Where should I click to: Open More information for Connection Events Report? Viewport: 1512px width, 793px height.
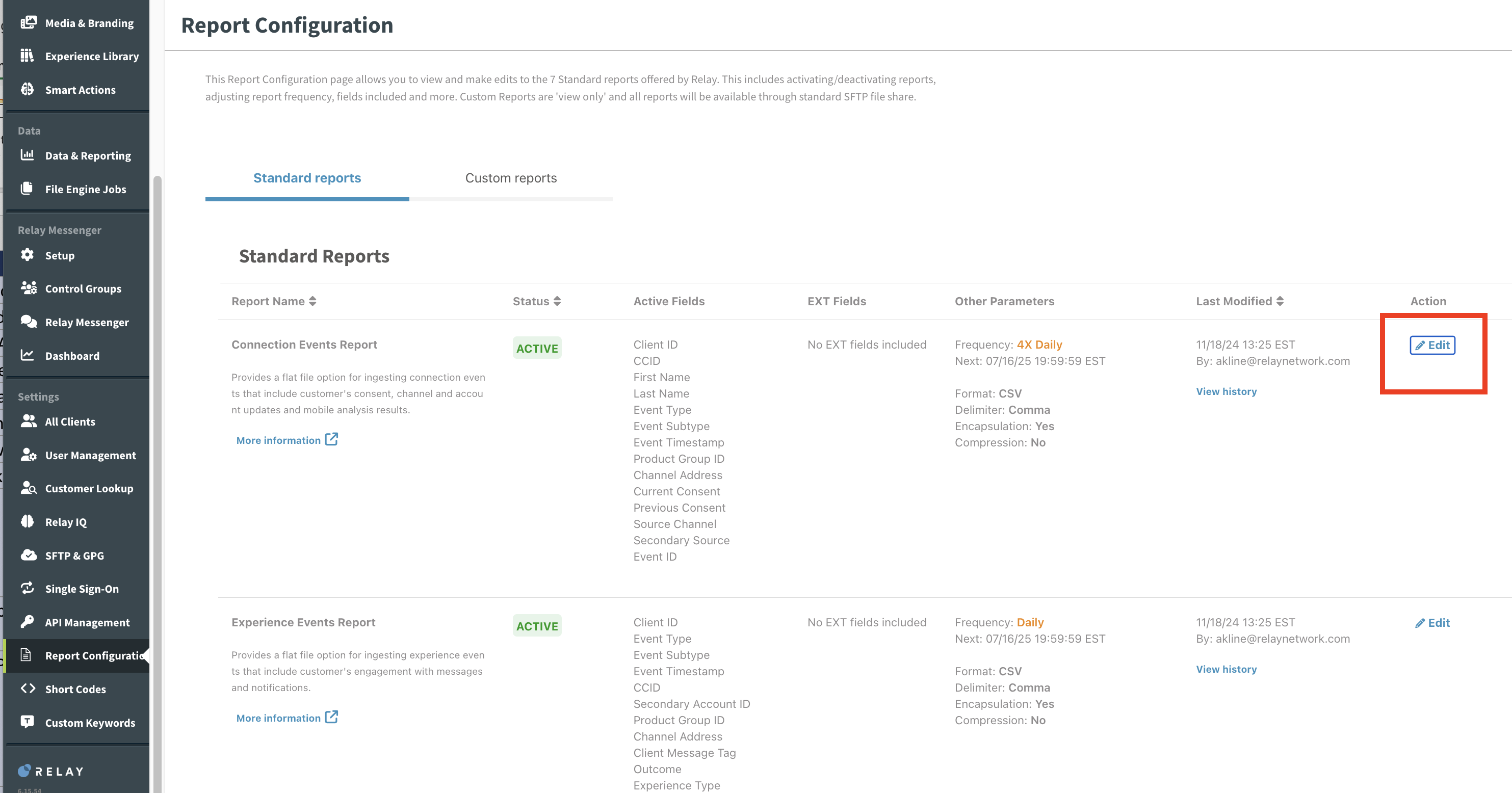coord(287,440)
